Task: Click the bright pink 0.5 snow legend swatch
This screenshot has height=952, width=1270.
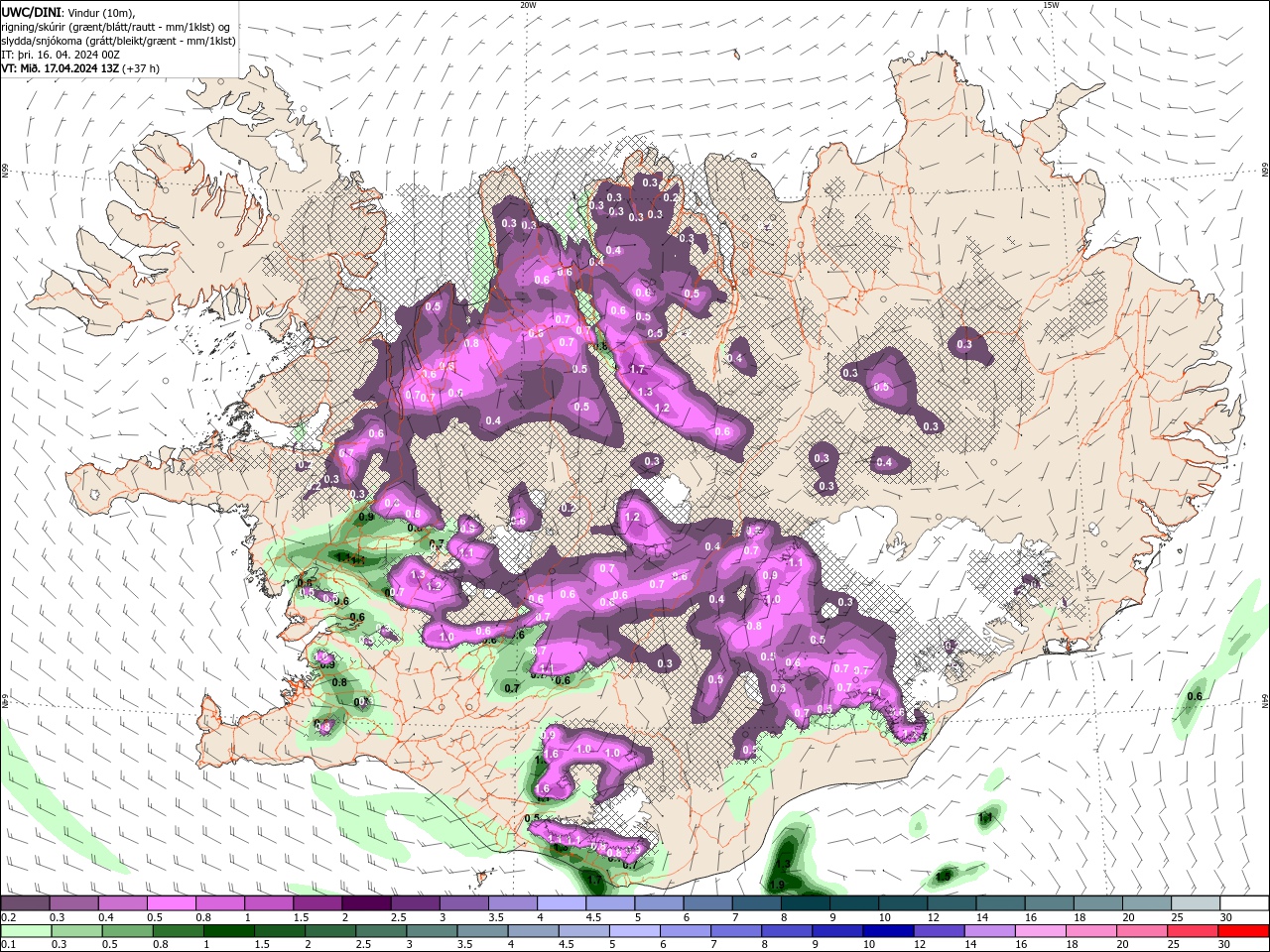Action: point(171,903)
